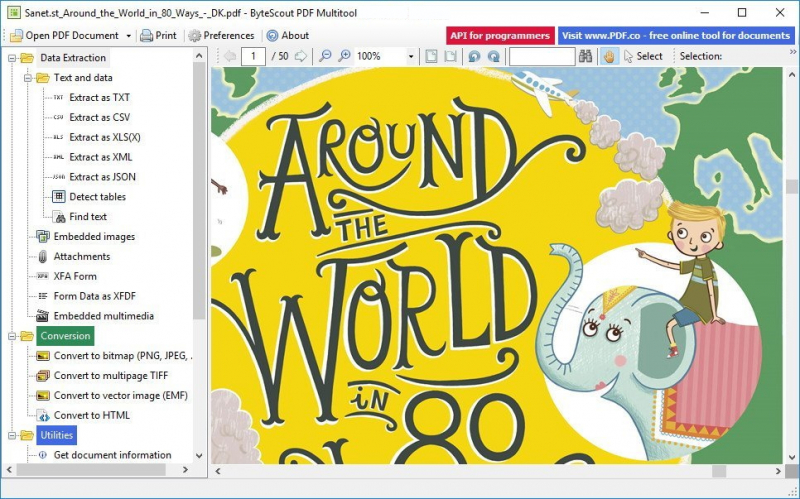800x499 pixels.
Task: Collapse the Text and data folder node
Action: 28,78
